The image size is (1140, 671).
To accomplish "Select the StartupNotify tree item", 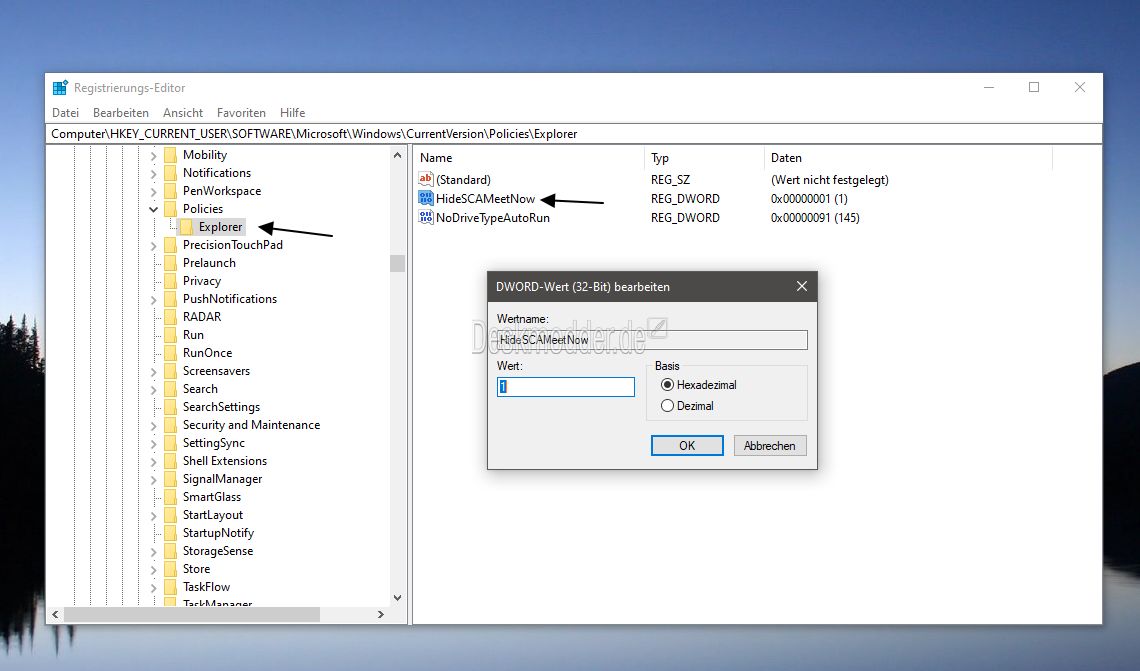I will coord(218,533).
